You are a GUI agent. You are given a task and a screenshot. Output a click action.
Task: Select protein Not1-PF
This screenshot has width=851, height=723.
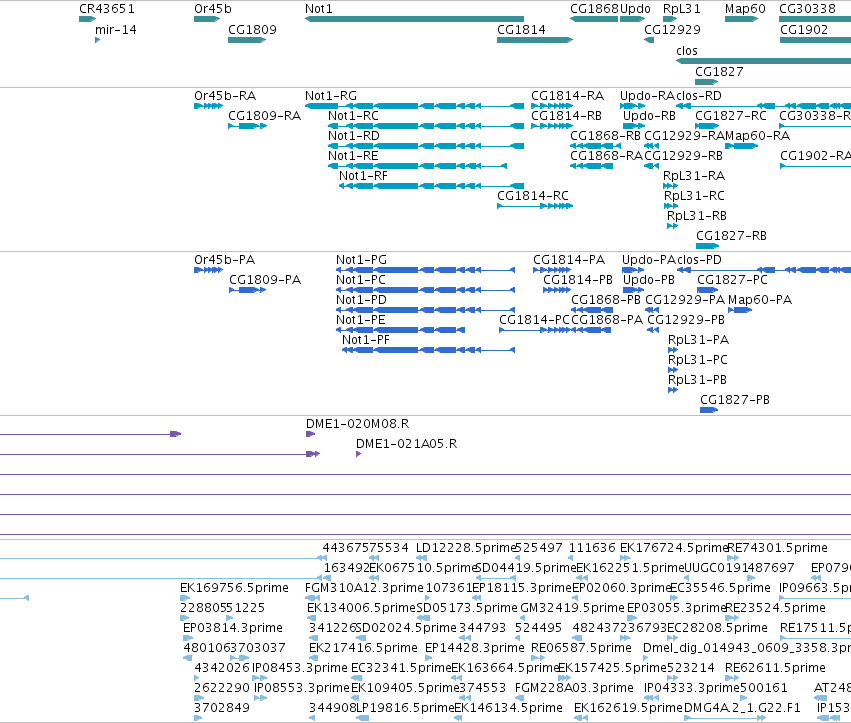tap(428, 350)
